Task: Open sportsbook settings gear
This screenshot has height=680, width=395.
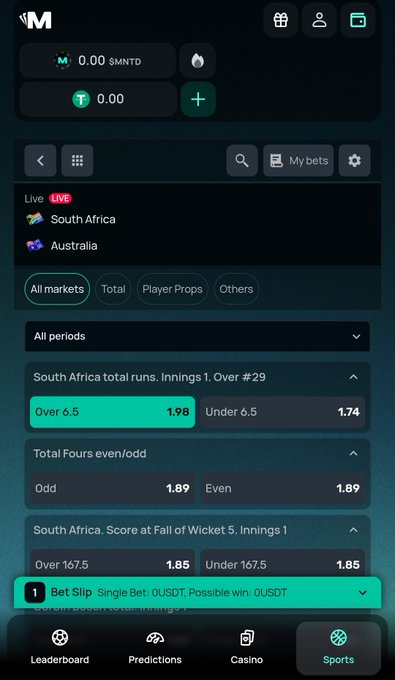Action: point(354,160)
